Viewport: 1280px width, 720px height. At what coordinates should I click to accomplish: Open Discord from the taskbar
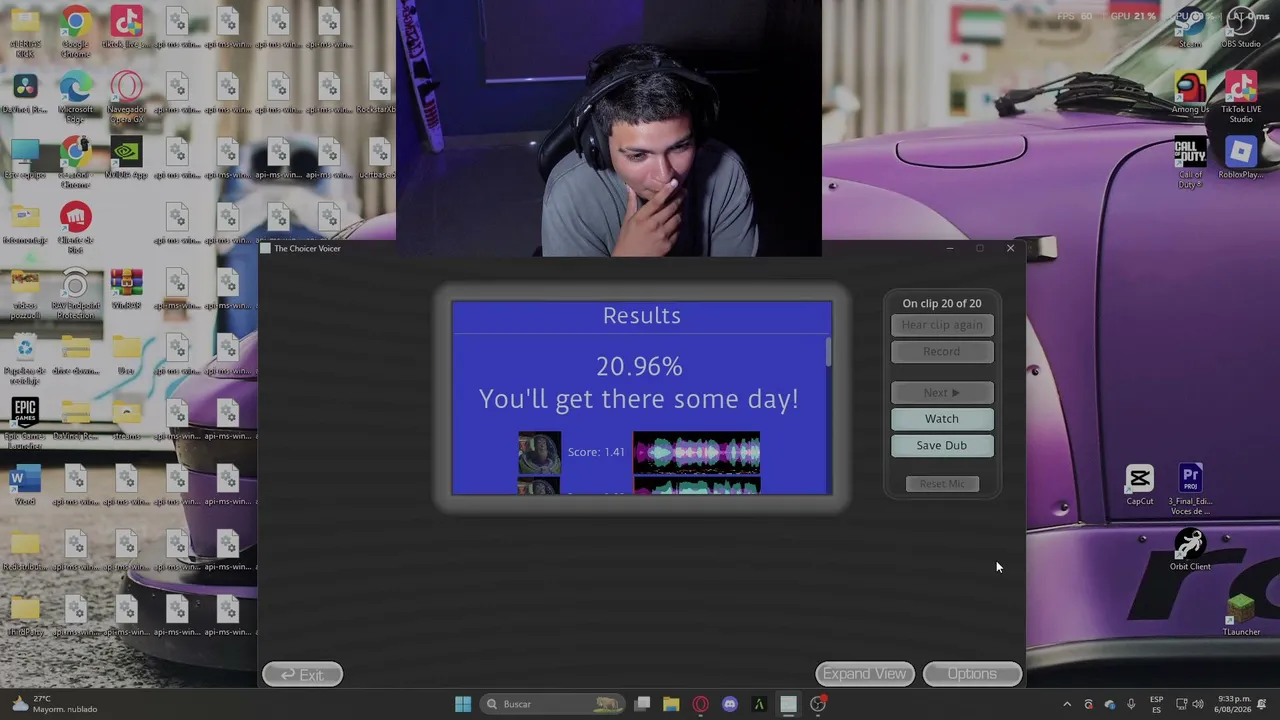730,704
